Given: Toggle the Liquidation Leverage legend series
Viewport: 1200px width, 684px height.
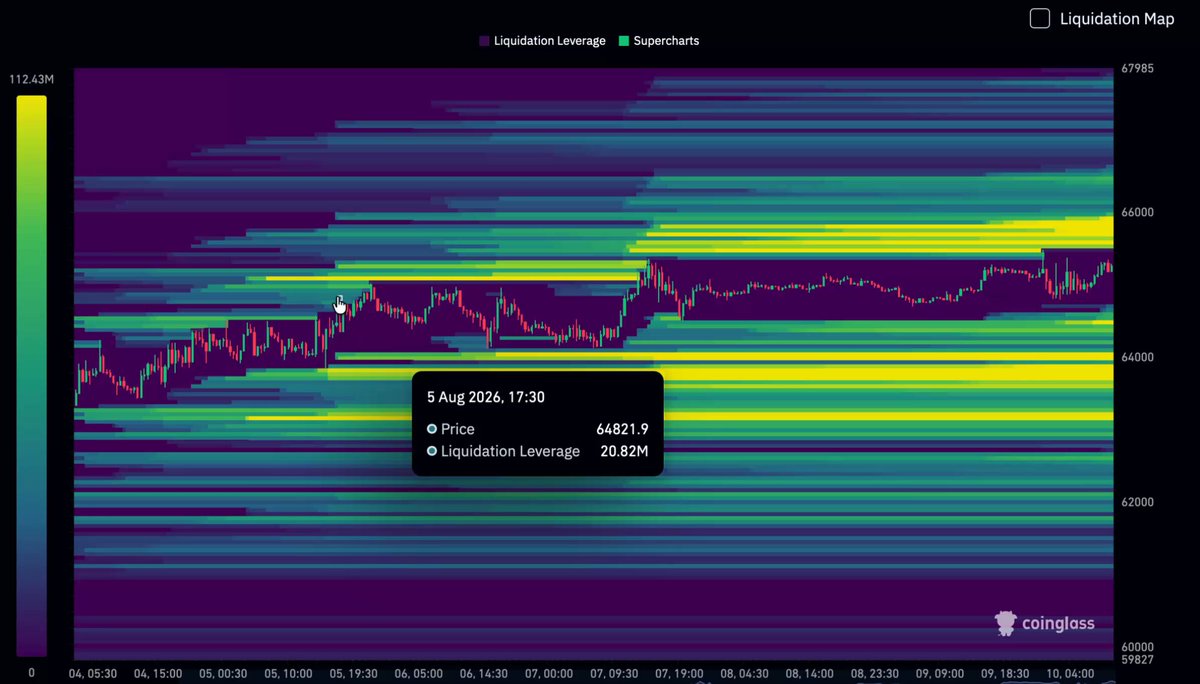Looking at the screenshot, I should [542, 41].
